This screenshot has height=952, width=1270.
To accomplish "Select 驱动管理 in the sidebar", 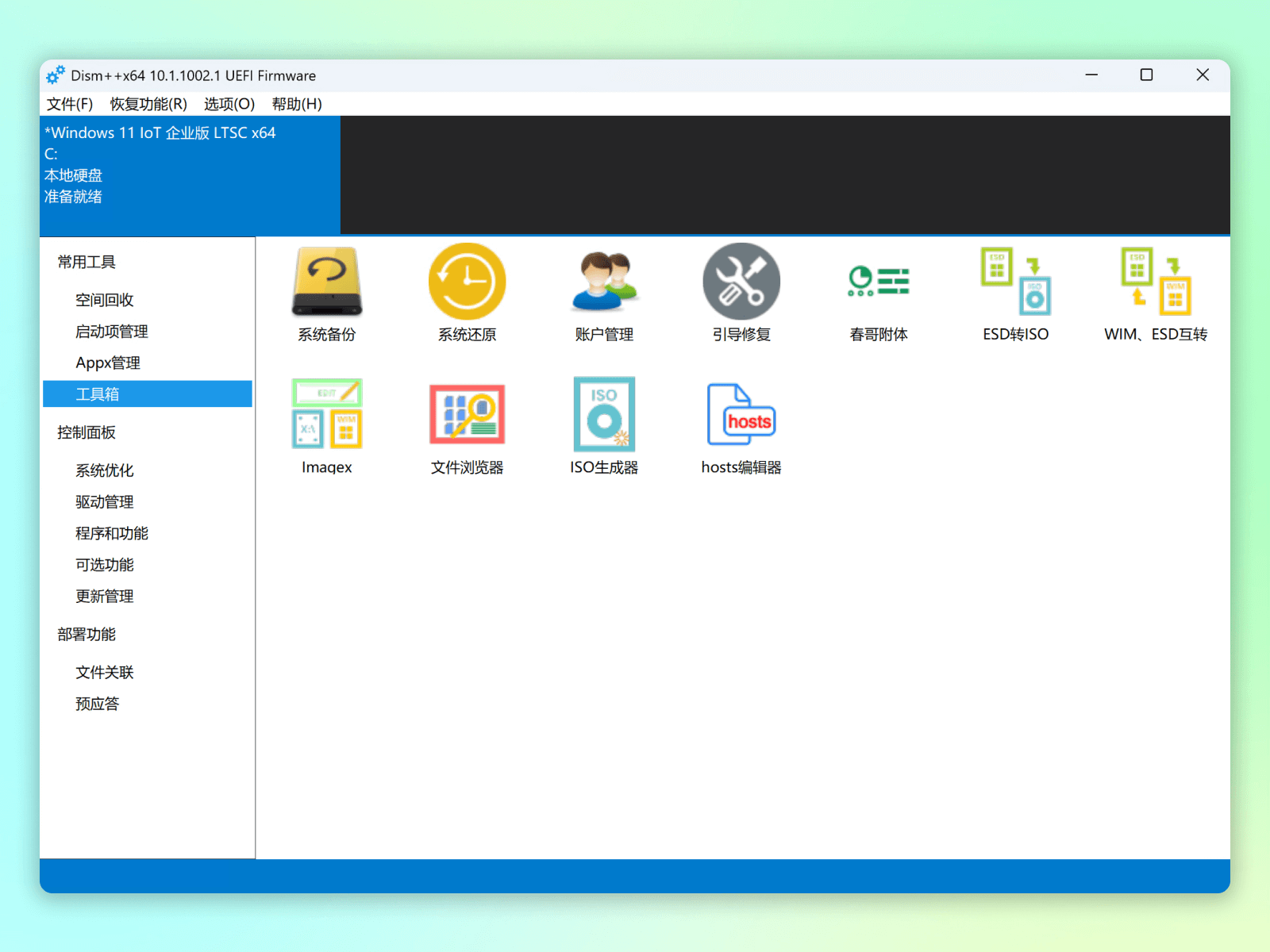I will 105,502.
